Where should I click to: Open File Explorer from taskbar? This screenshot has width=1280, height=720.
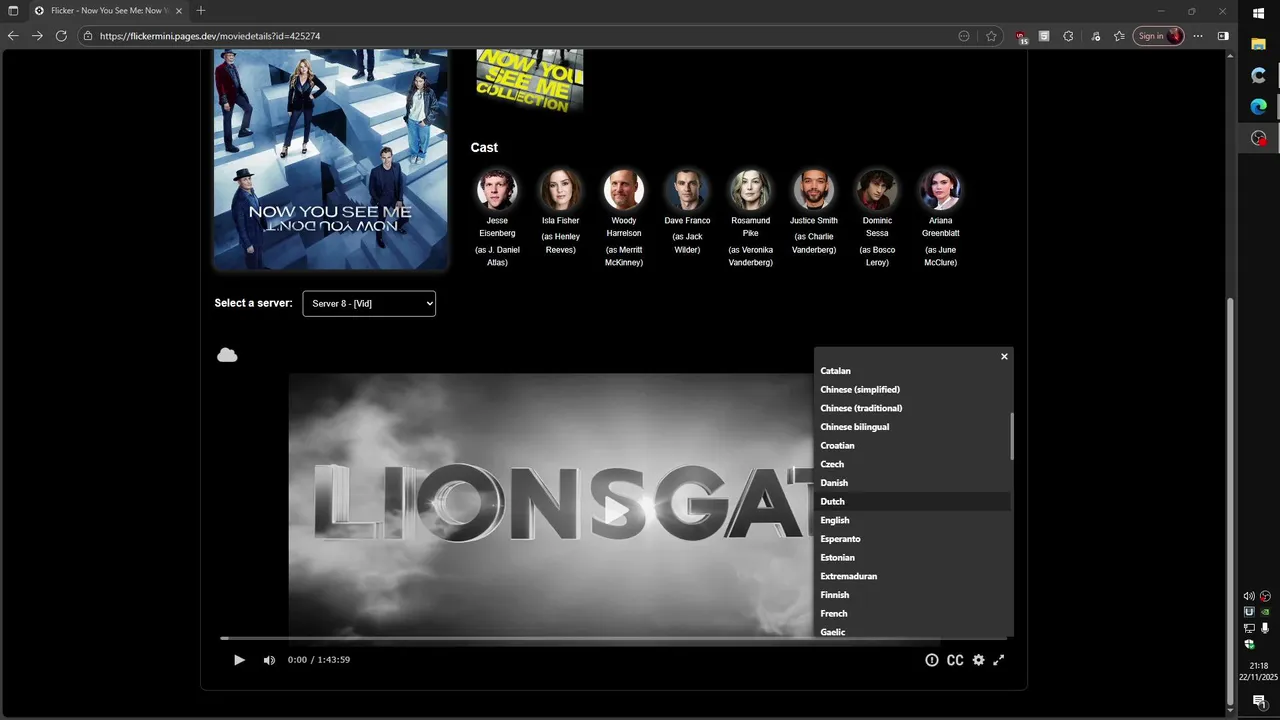[x=1259, y=44]
